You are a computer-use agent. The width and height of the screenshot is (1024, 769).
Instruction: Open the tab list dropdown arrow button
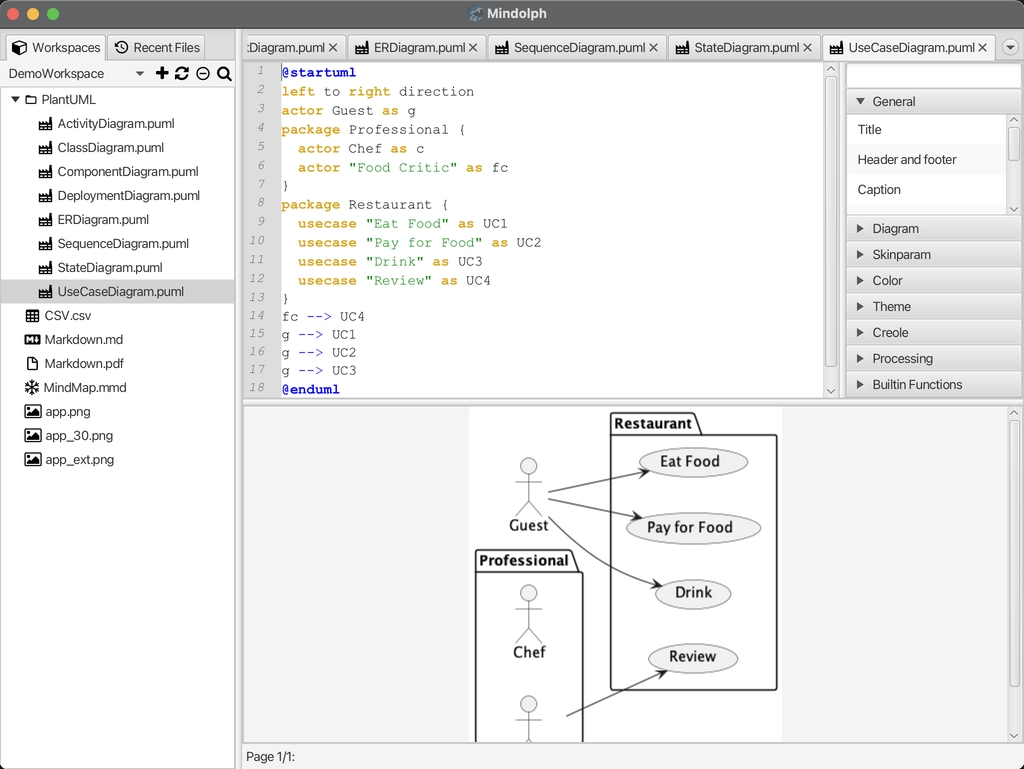(1010, 48)
